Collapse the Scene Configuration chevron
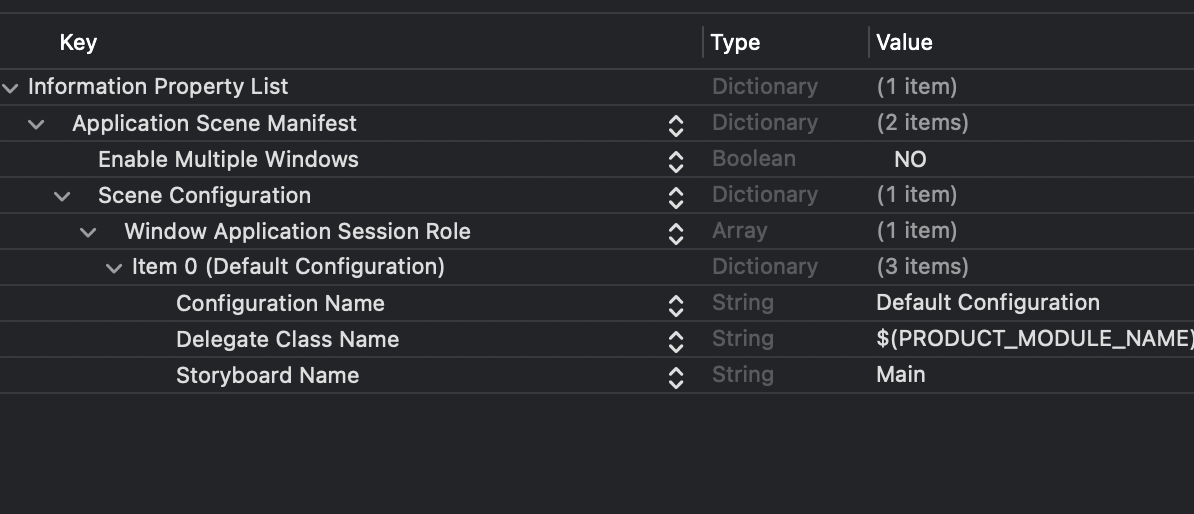 click(x=63, y=196)
